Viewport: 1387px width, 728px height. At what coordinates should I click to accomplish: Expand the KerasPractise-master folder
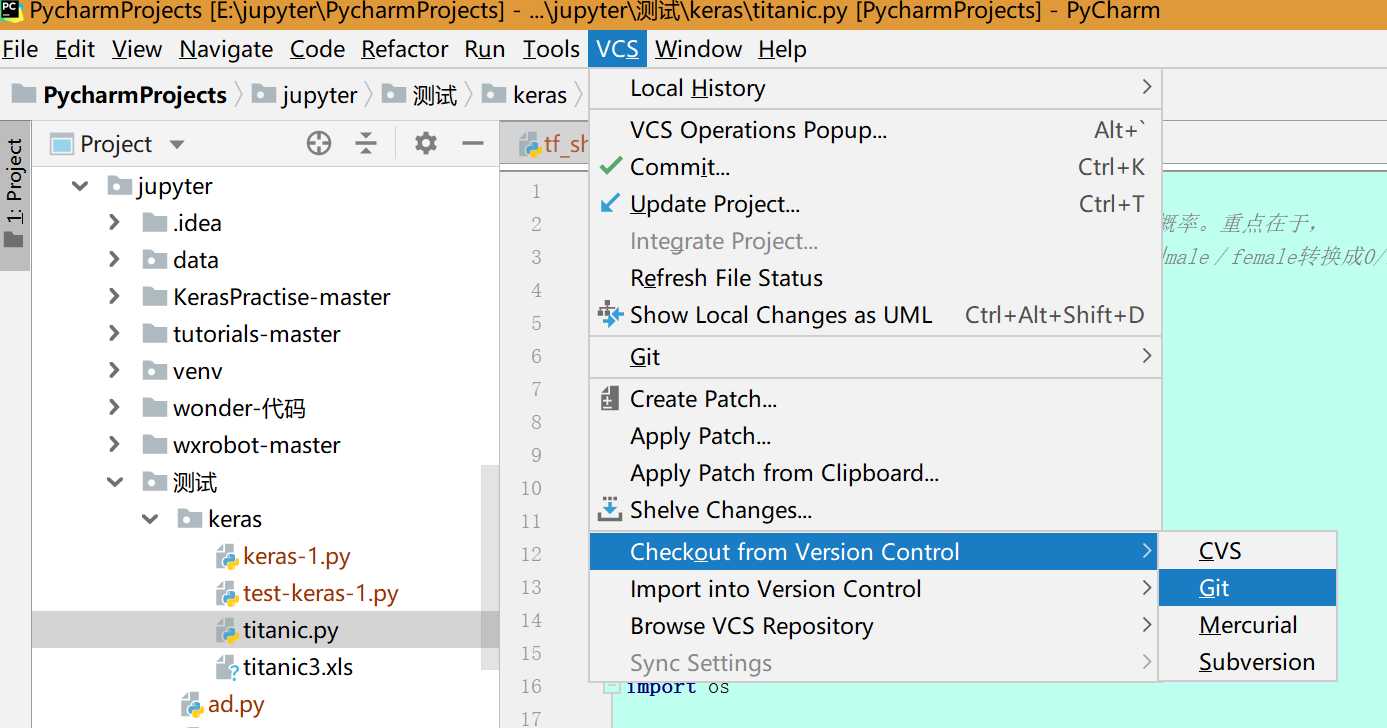click(x=115, y=297)
